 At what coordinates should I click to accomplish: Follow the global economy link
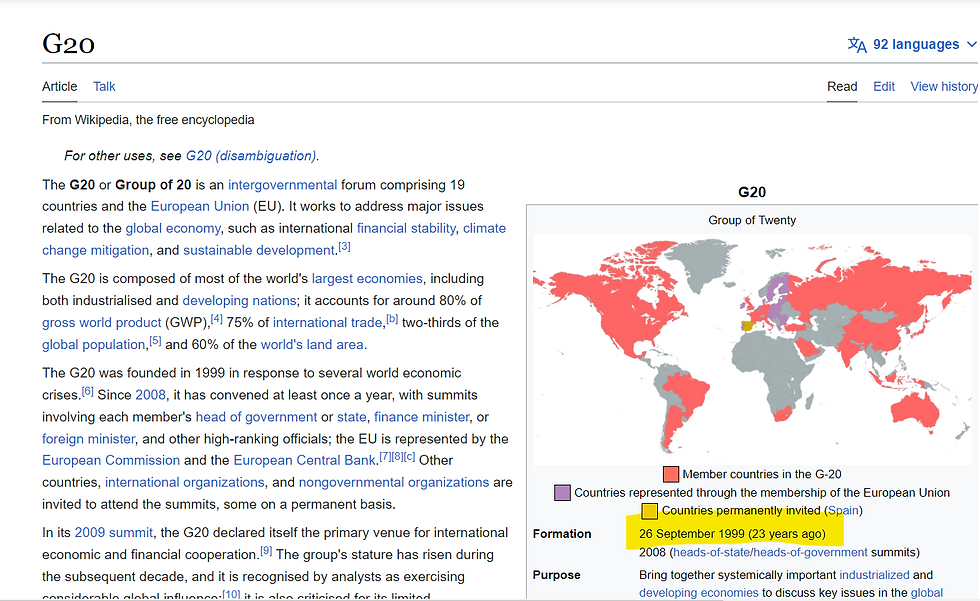click(x=173, y=229)
